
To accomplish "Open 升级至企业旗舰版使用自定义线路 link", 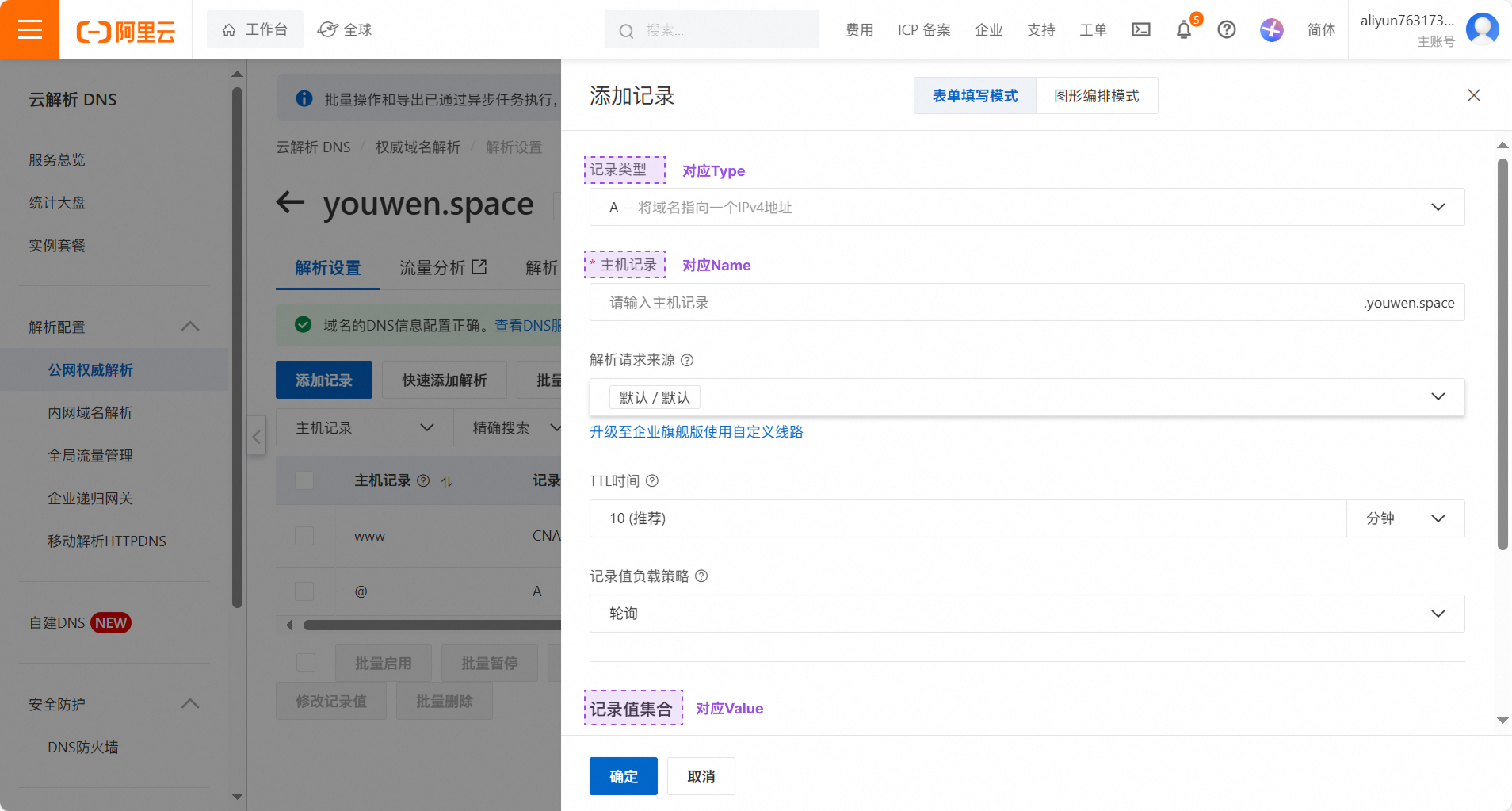I will (697, 432).
